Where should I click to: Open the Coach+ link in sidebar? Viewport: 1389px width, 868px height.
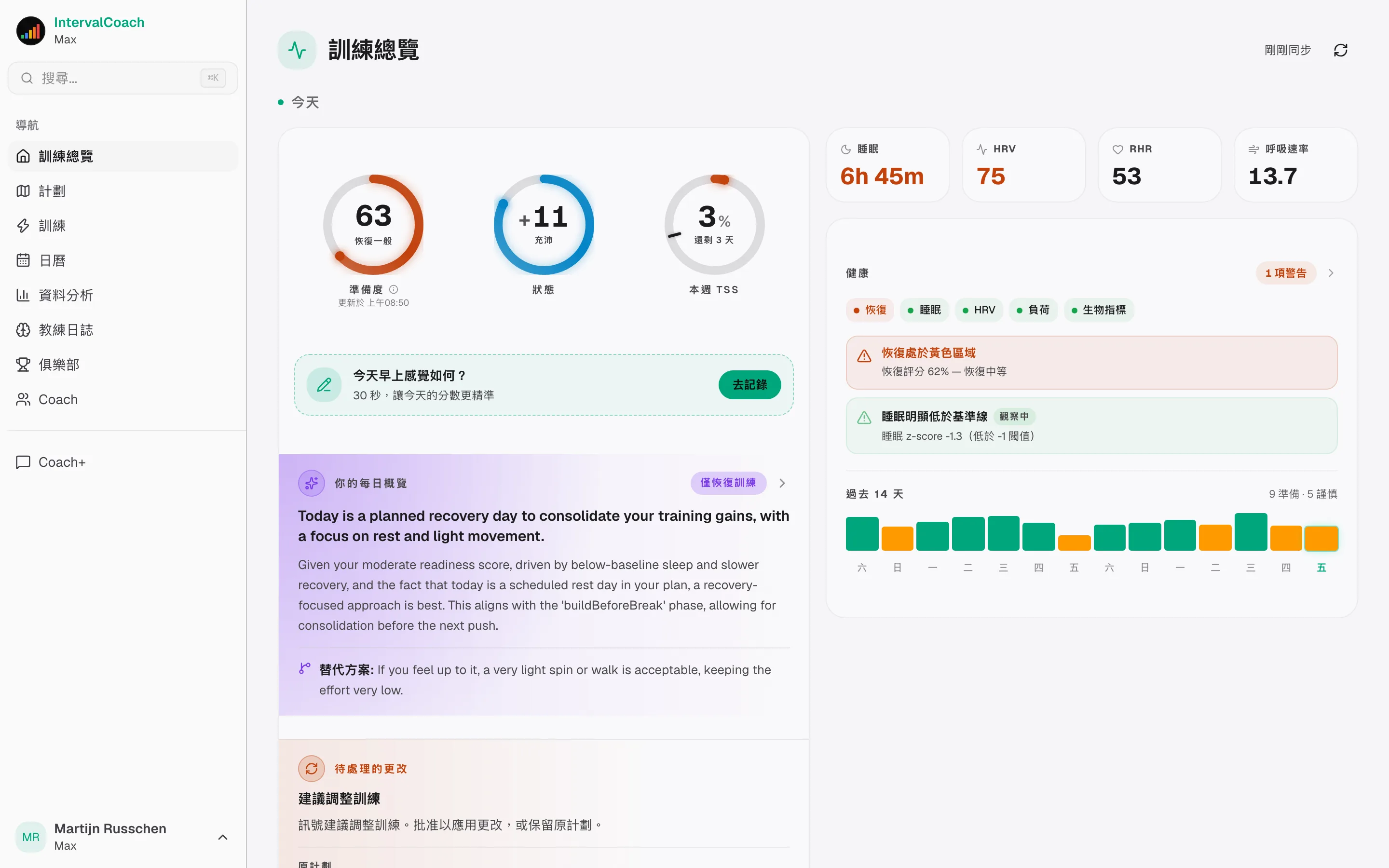123,462
